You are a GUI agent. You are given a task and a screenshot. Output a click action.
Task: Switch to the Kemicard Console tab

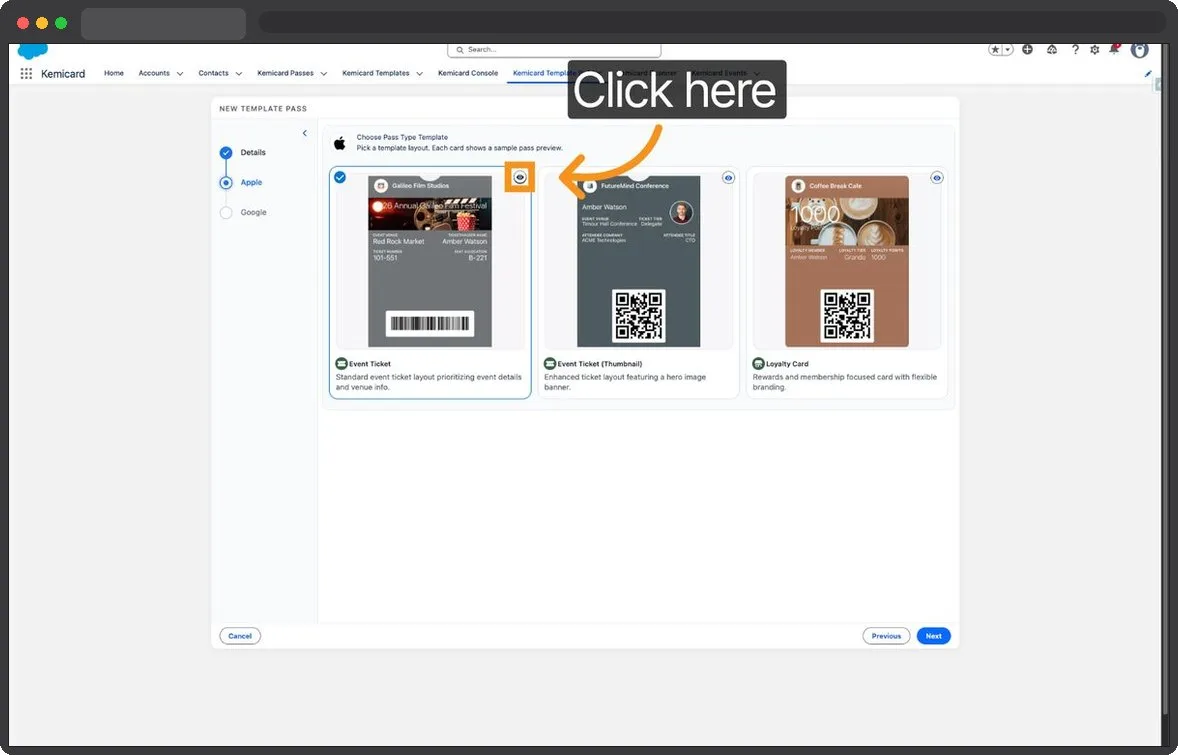click(468, 73)
